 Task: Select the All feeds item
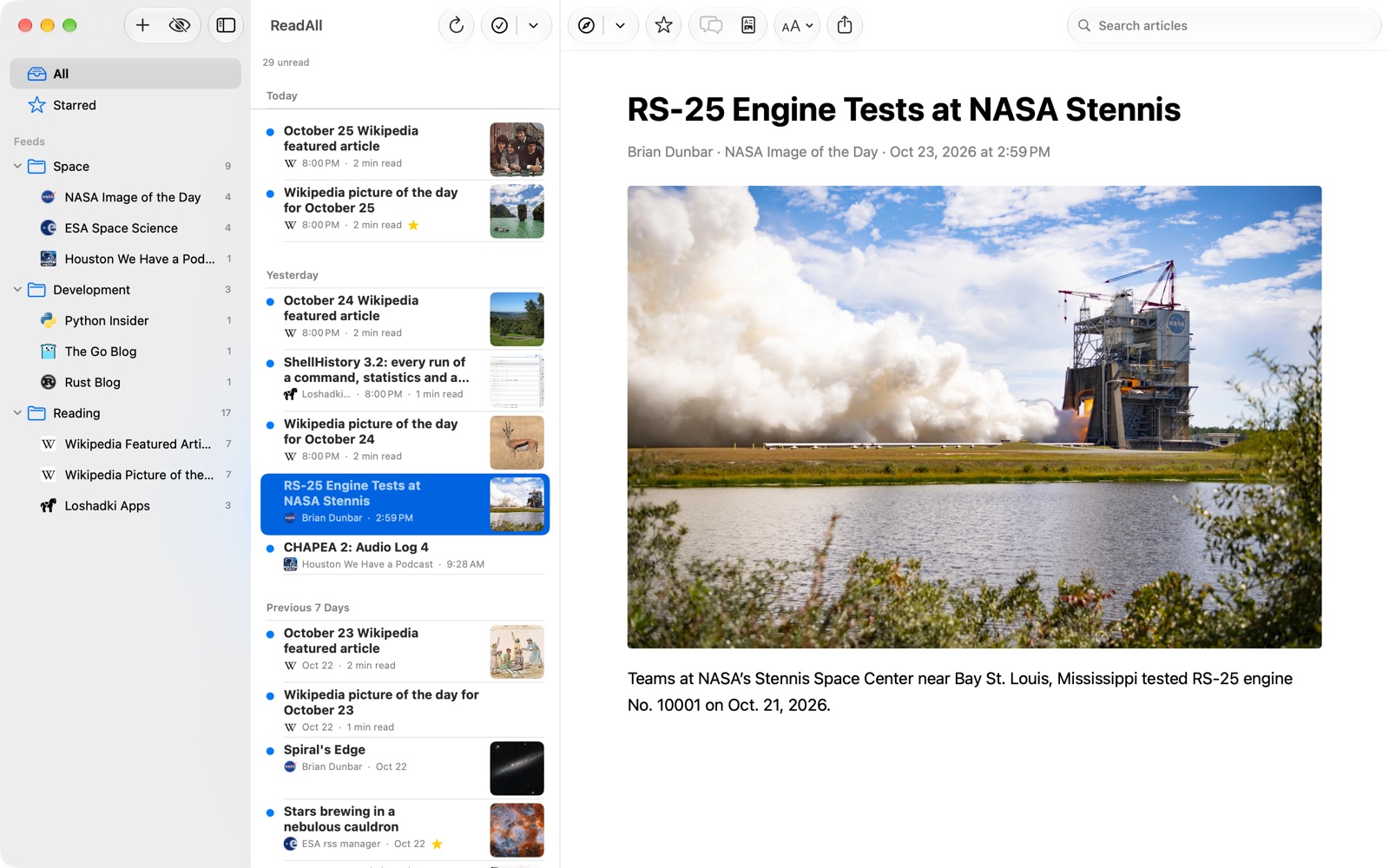coord(125,74)
